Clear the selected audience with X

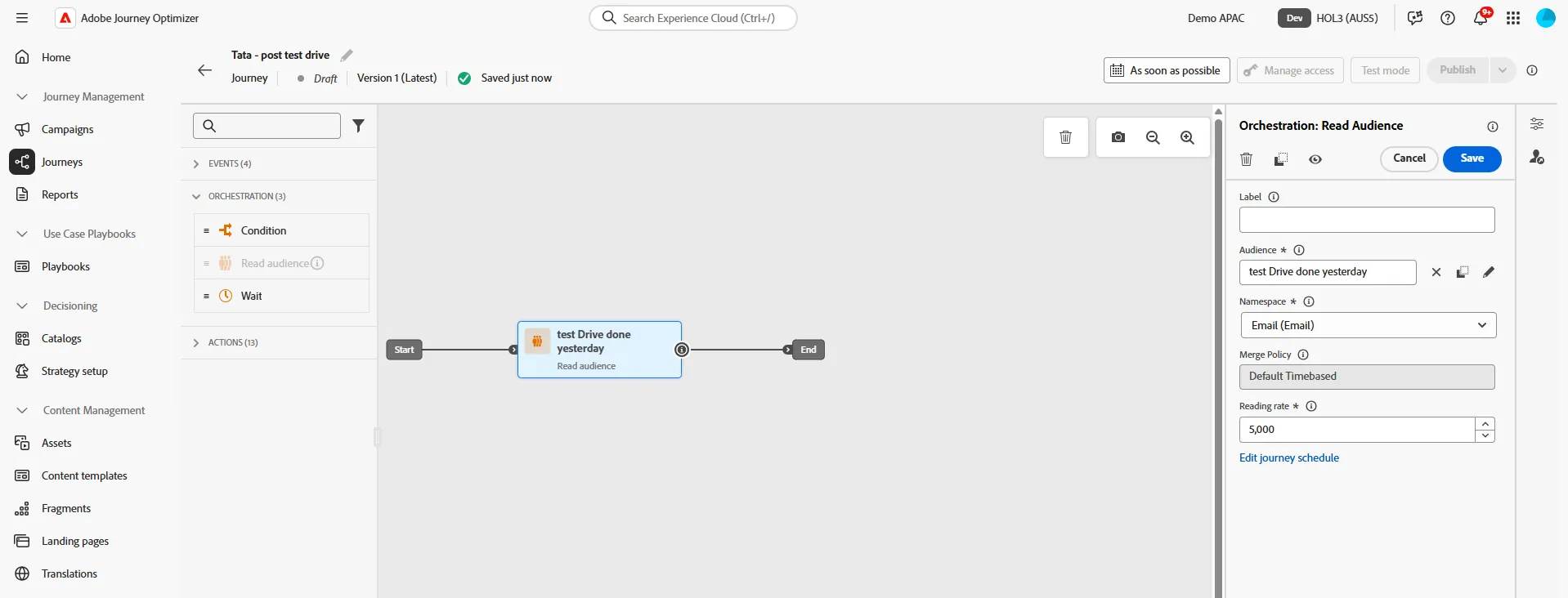pyautogui.click(x=1436, y=272)
